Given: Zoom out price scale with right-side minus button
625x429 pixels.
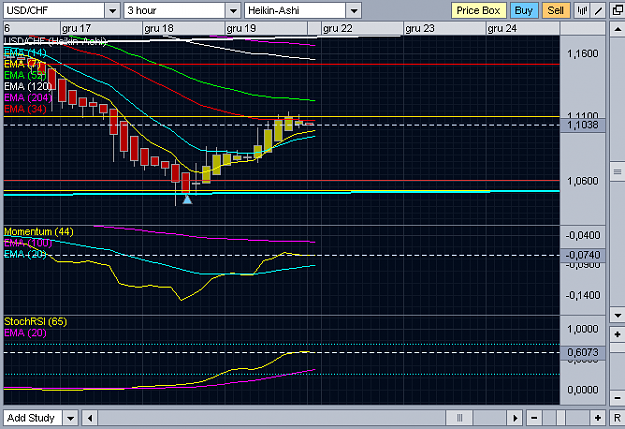Looking at the screenshot, I should coord(617,398).
